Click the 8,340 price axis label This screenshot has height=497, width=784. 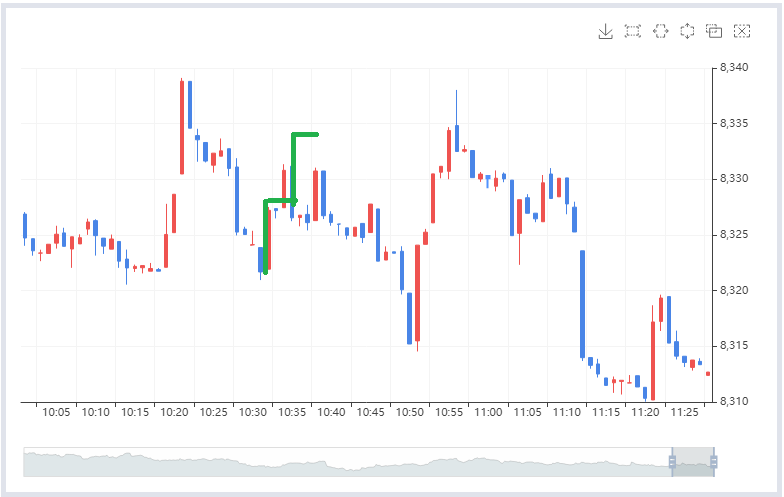point(734,68)
